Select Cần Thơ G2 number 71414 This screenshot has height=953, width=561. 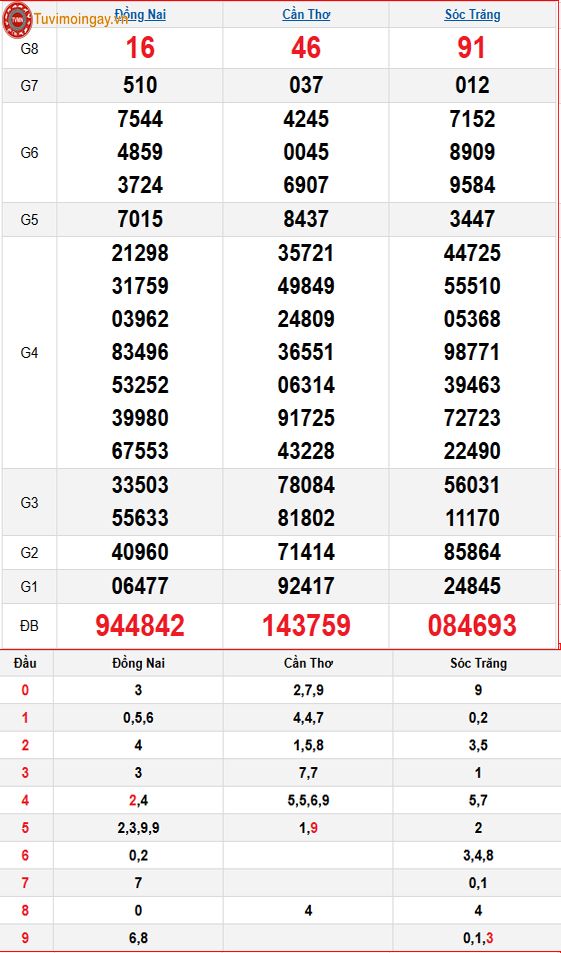pos(306,552)
